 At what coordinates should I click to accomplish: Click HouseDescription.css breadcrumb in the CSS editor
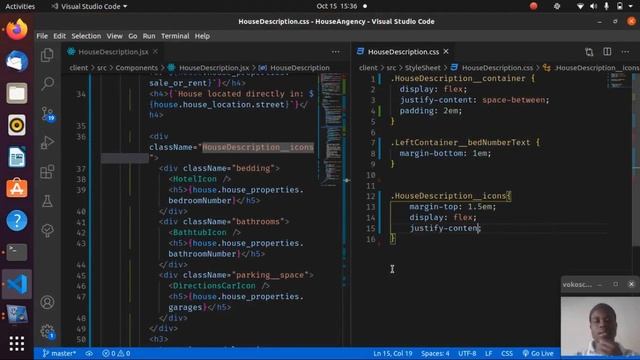[x=497, y=68]
